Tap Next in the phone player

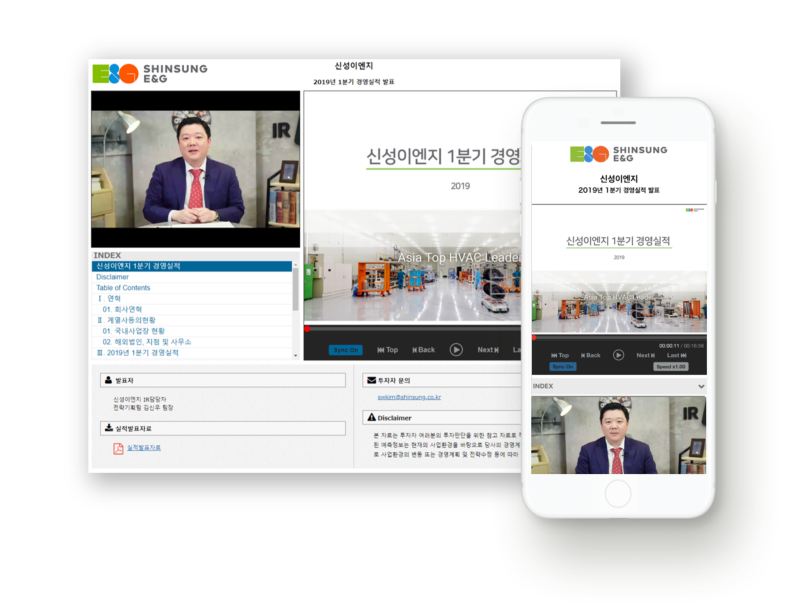pyautogui.click(x=645, y=355)
